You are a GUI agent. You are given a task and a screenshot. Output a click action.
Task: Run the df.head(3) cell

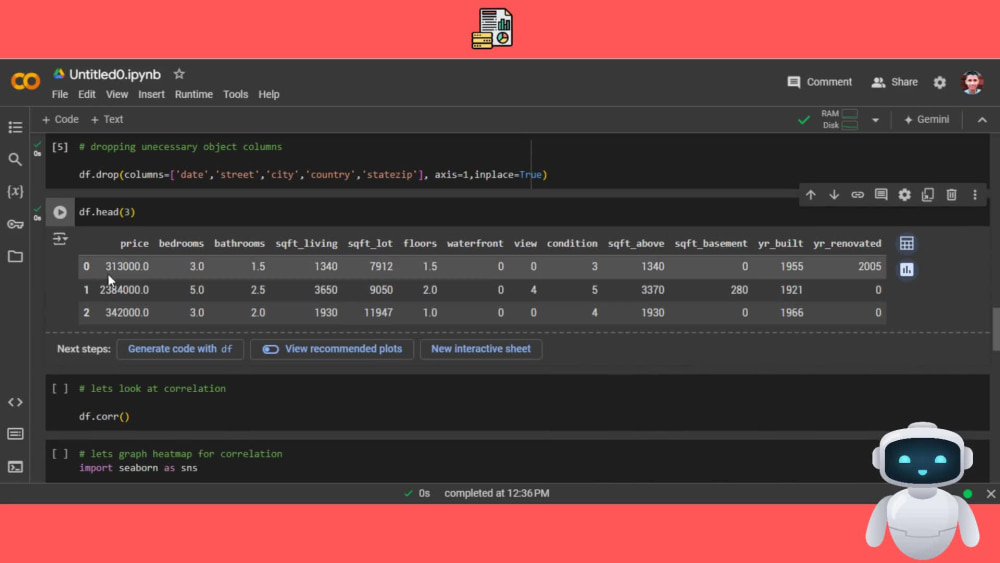pos(60,212)
